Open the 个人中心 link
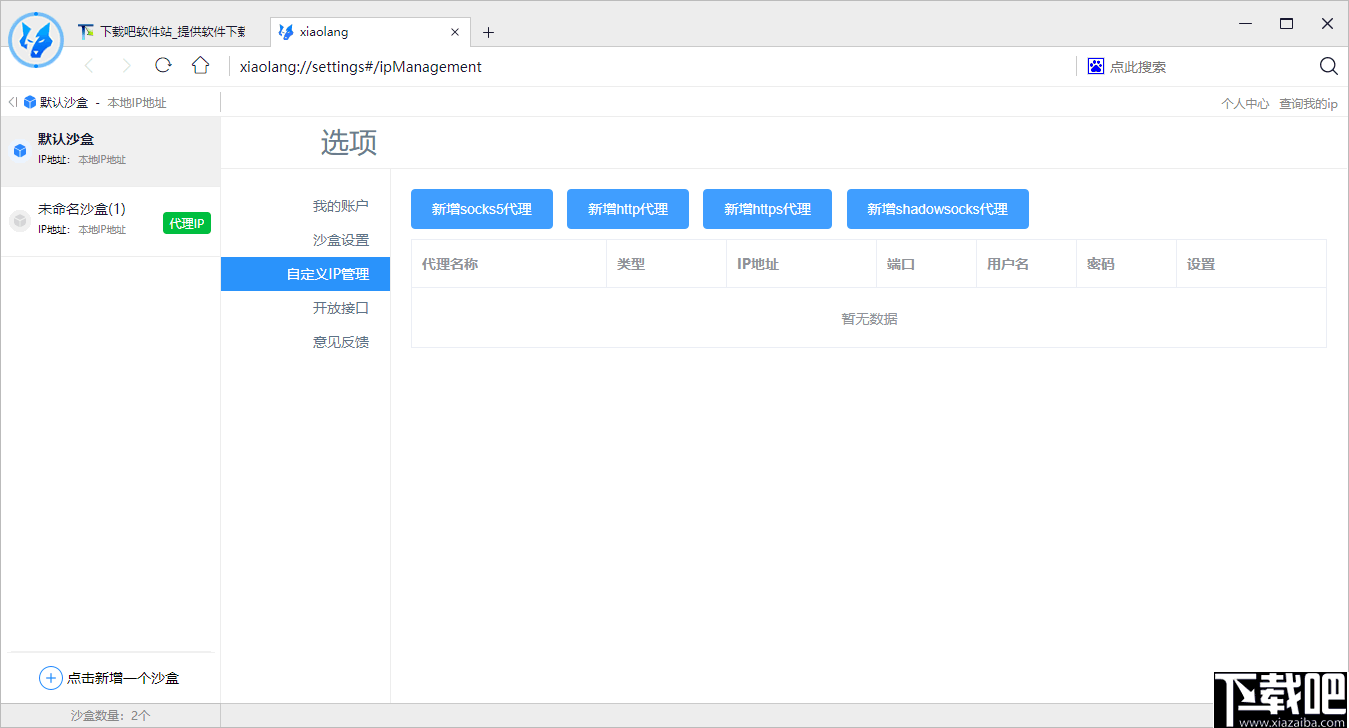The height and width of the screenshot is (728, 1349). pos(1245,102)
